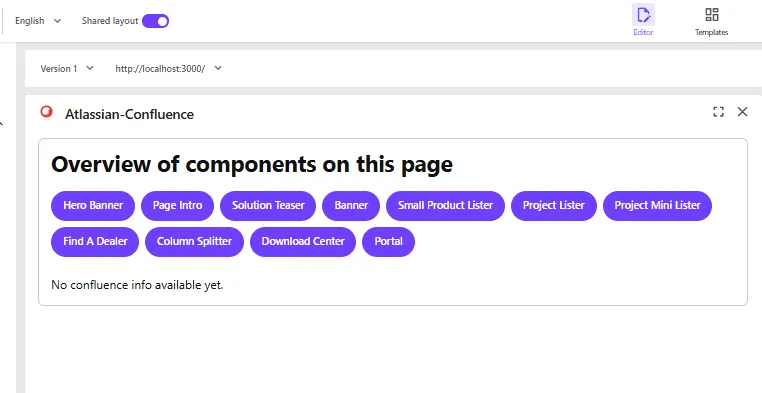762x393 pixels.
Task: Choose the Banner component pill
Action: click(351, 205)
